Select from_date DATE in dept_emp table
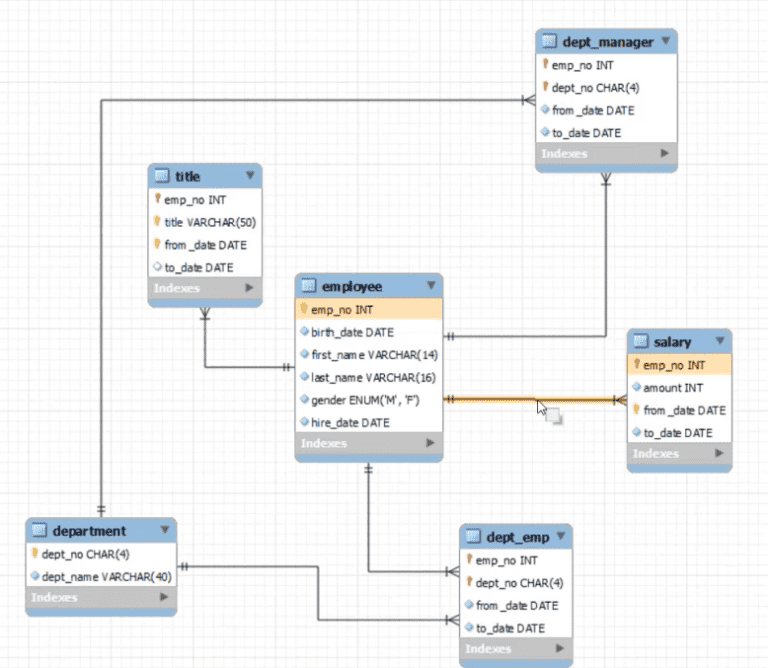Screen dimensions: 768x668 pos(516,606)
